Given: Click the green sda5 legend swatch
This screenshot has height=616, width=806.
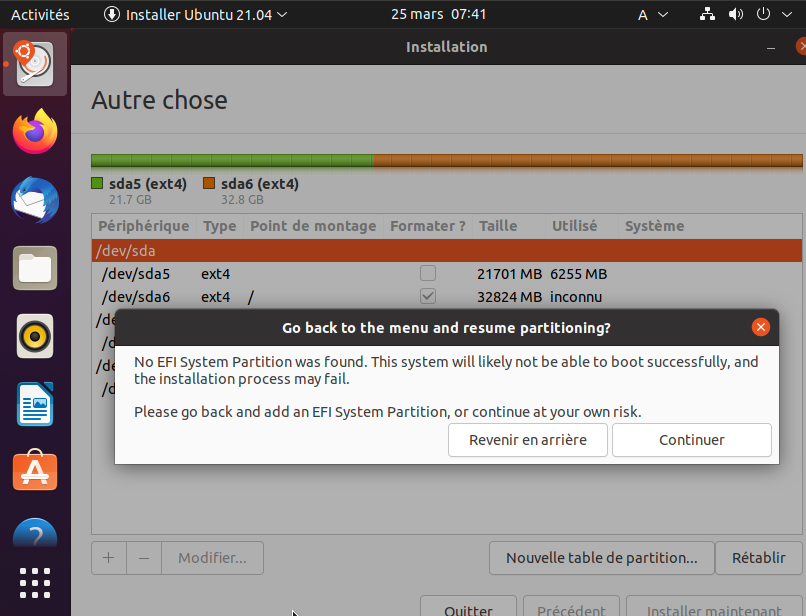Looking at the screenshot, I should point(97,183).
